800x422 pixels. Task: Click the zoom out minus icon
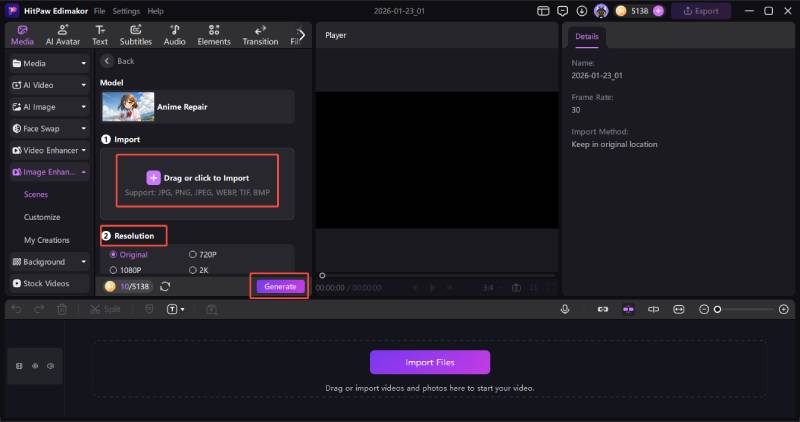click(x=704, y=310)
